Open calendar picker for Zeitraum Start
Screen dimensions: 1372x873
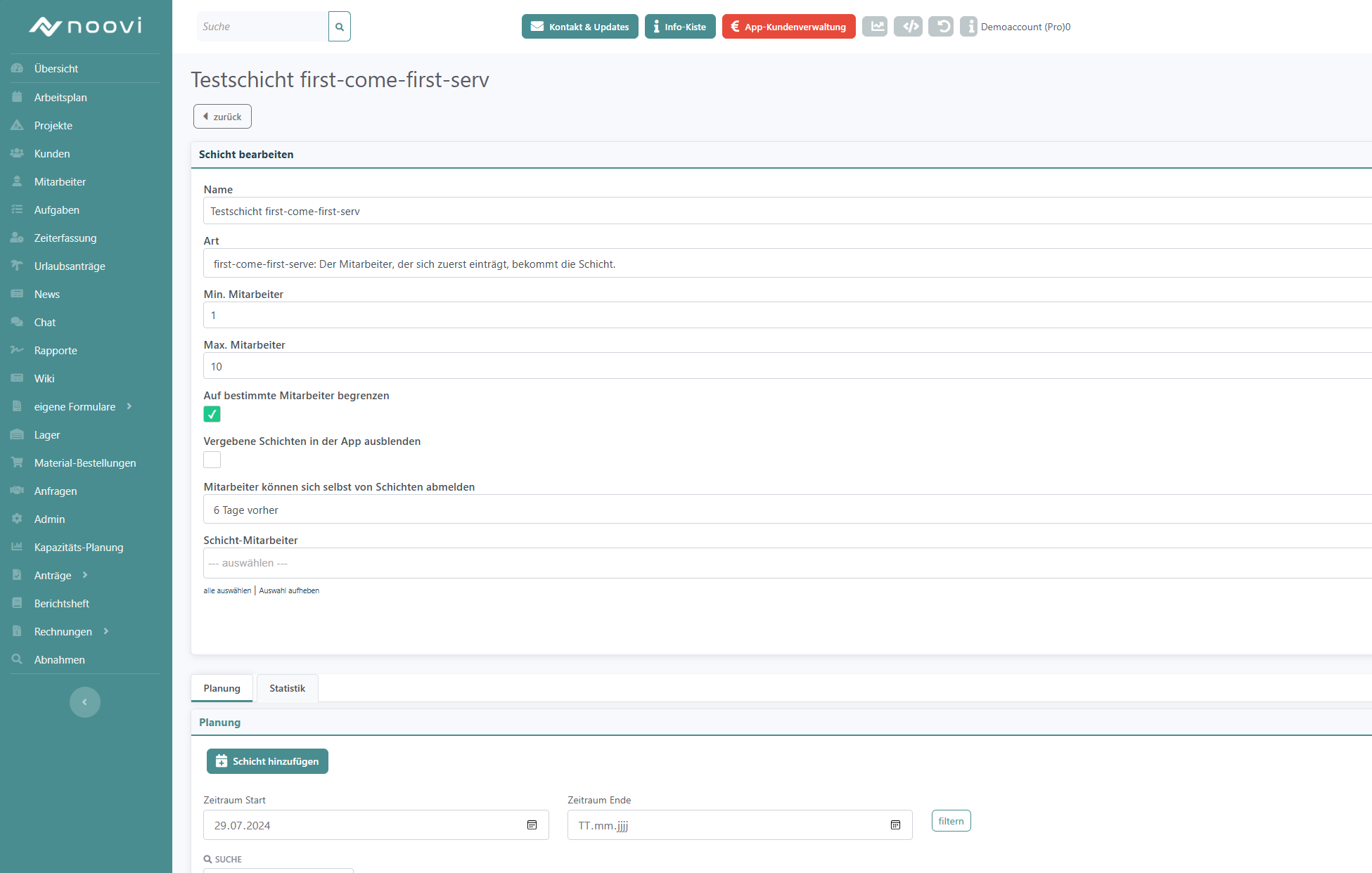tap(532, 825)
